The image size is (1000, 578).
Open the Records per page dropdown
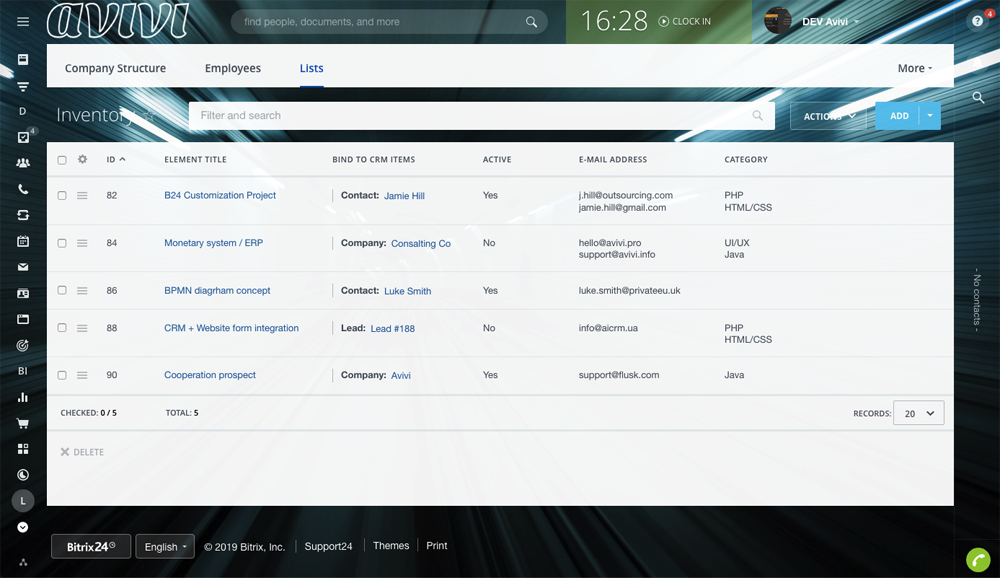click(917, 413)
